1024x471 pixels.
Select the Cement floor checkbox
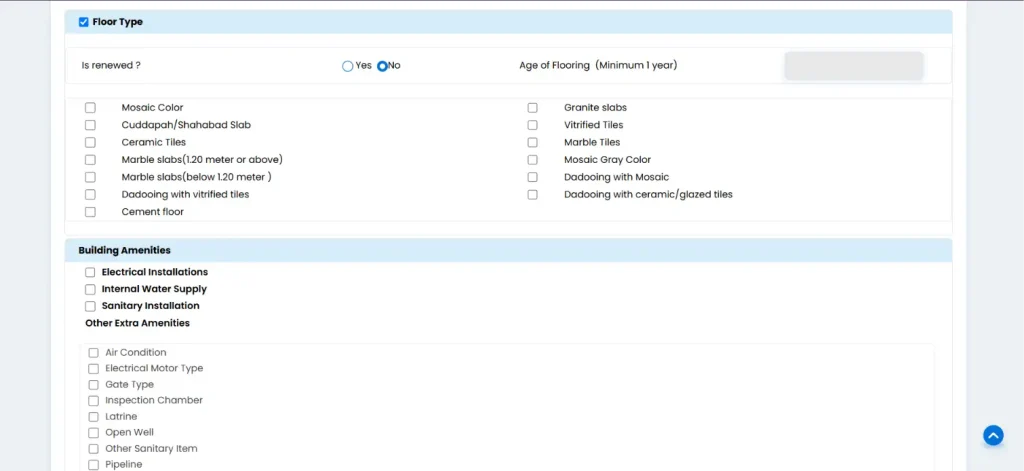click(90, 212)
